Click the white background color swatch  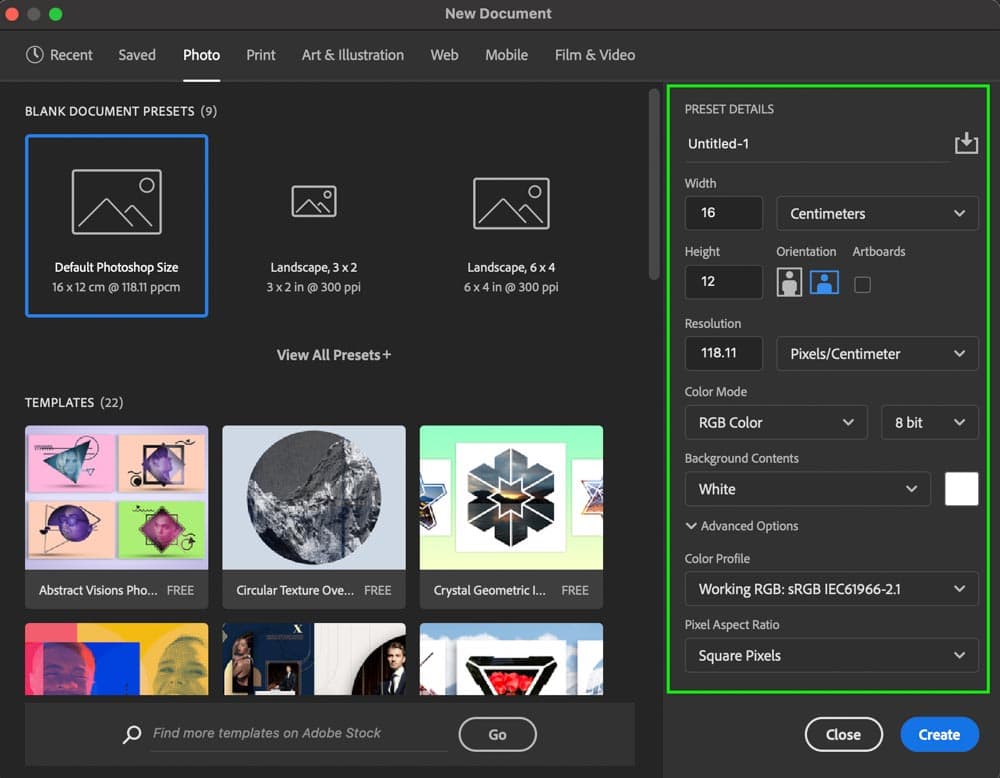tap(962, 489)
